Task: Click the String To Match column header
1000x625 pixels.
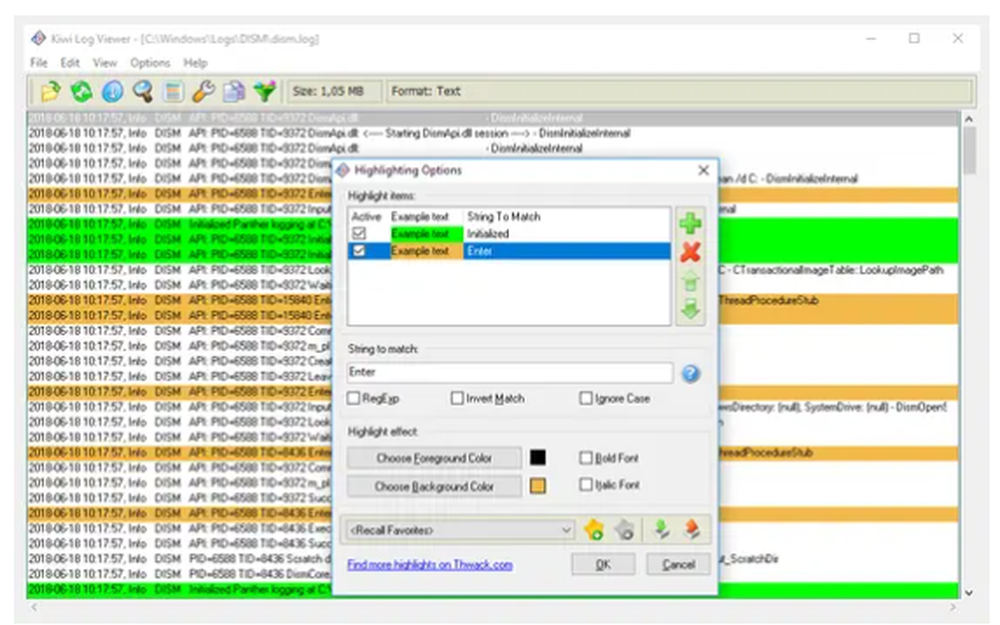Action: [x=504, y=217]
